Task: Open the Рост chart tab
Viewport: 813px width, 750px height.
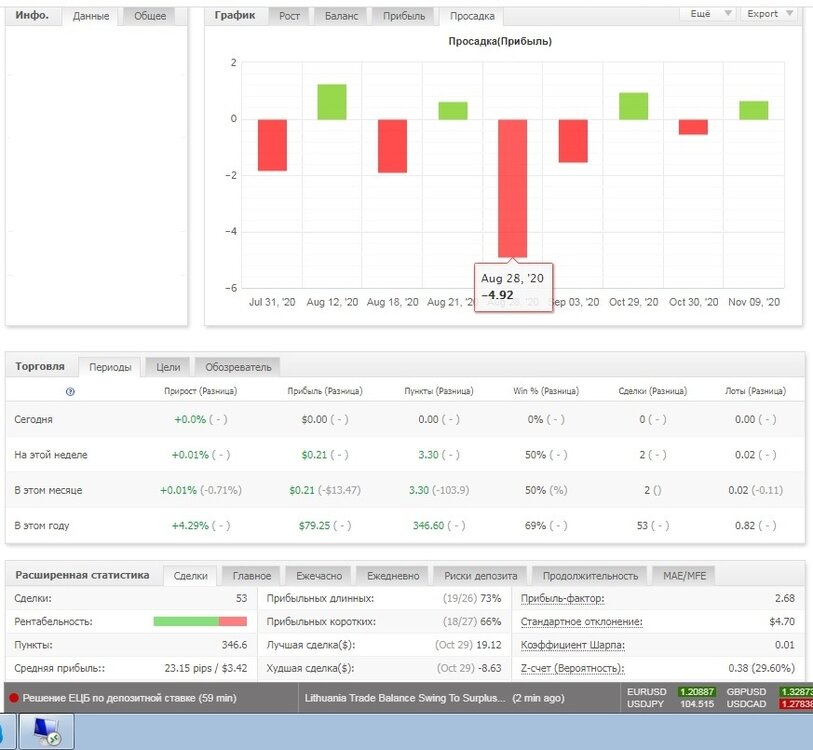Action: click(289, 16)
